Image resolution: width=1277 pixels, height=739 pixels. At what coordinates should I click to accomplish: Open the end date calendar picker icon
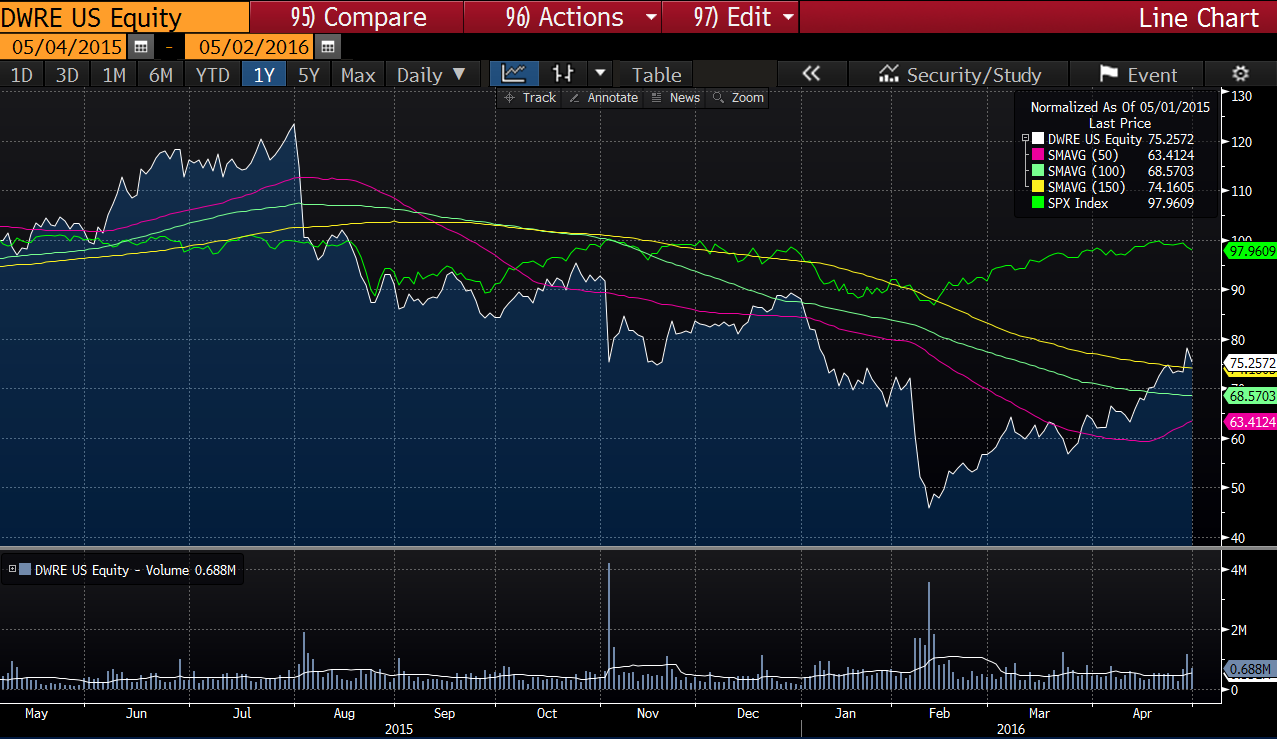328,47
